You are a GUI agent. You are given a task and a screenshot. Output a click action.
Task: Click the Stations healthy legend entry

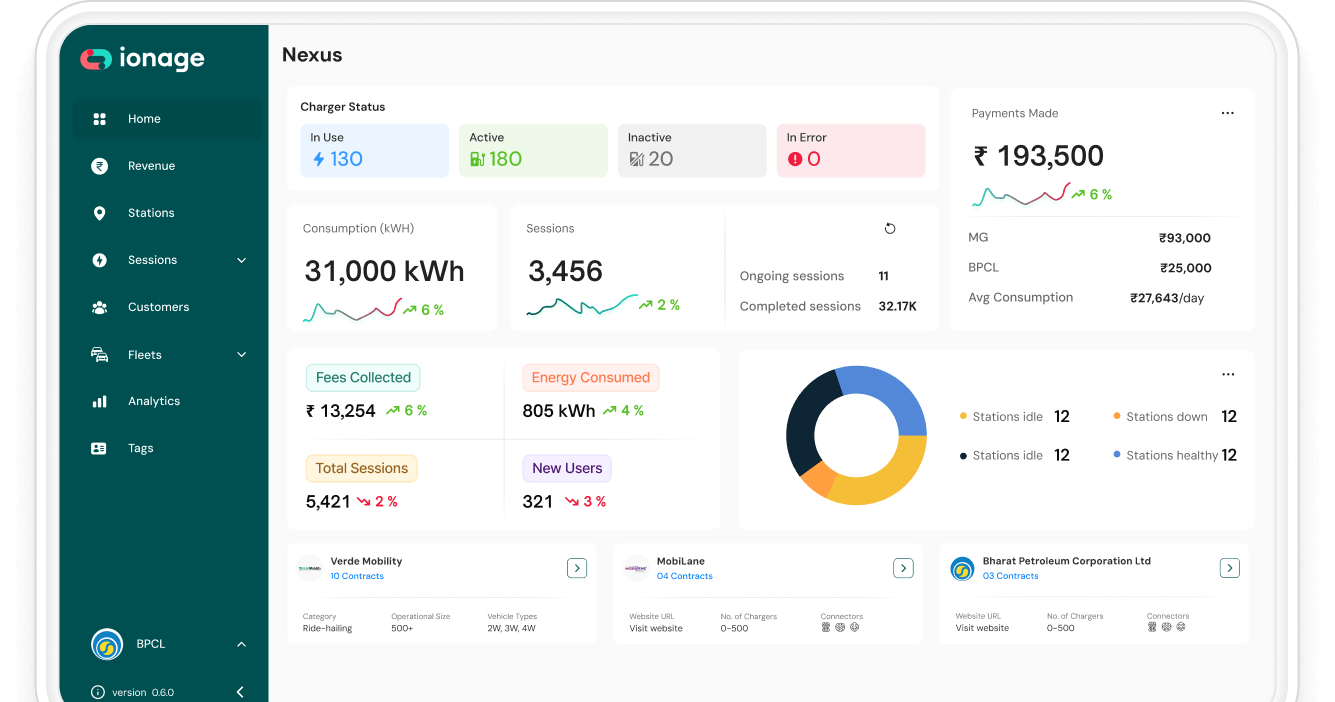(x=1175, y=455)
